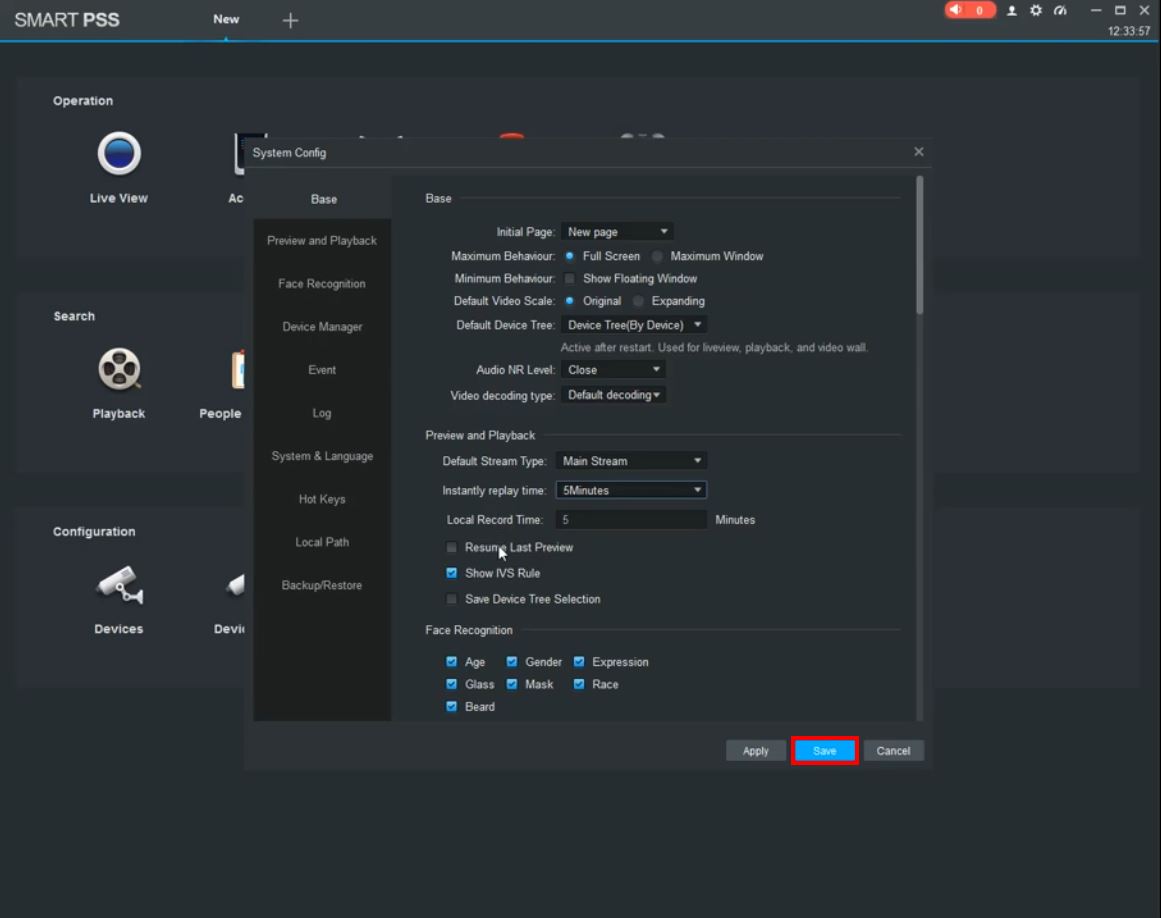This screenshot has height=918, width=1161.
Task: Enable Save Device Tree Selection
Action: pos(451,599)
